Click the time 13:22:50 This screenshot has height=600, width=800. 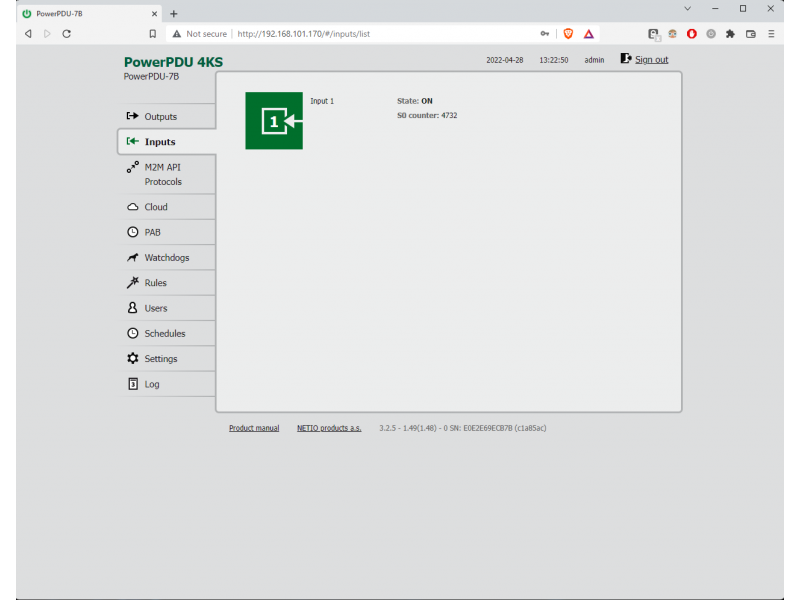pos(554,60)
